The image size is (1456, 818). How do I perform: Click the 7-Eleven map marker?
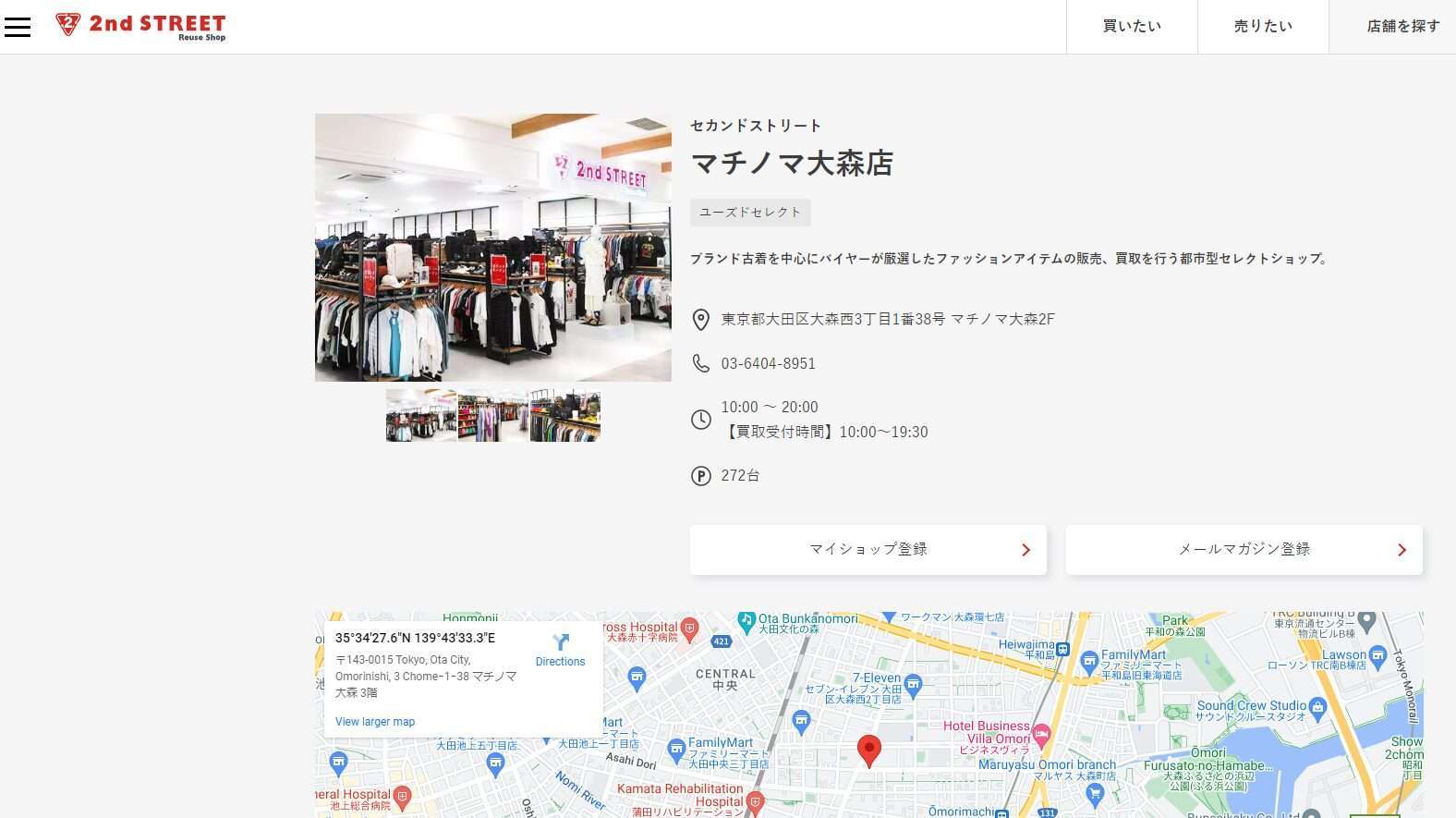pyautogui.click(x=914, y=685)
